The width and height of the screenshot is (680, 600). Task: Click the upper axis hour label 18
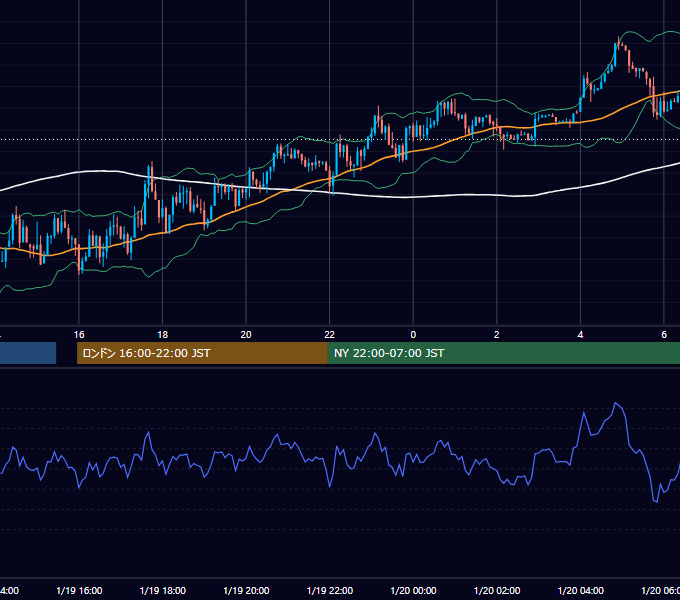[163, 334]
